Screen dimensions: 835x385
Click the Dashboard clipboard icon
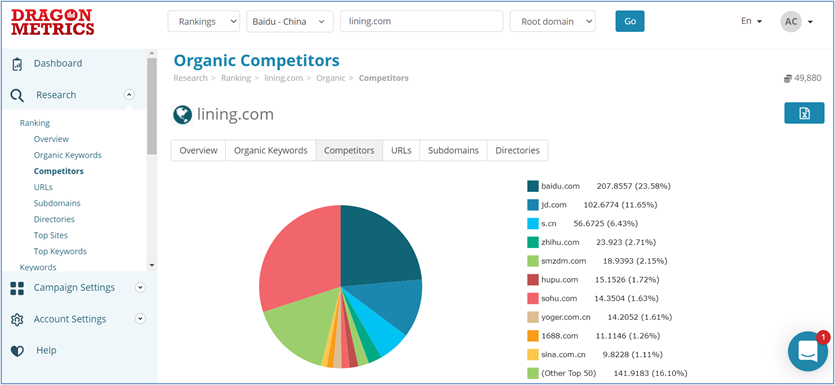(17, 64)
